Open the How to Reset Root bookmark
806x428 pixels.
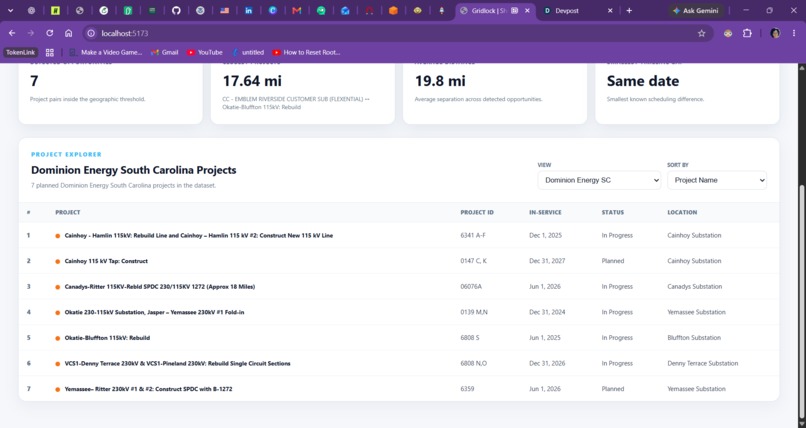pos(306,52)
